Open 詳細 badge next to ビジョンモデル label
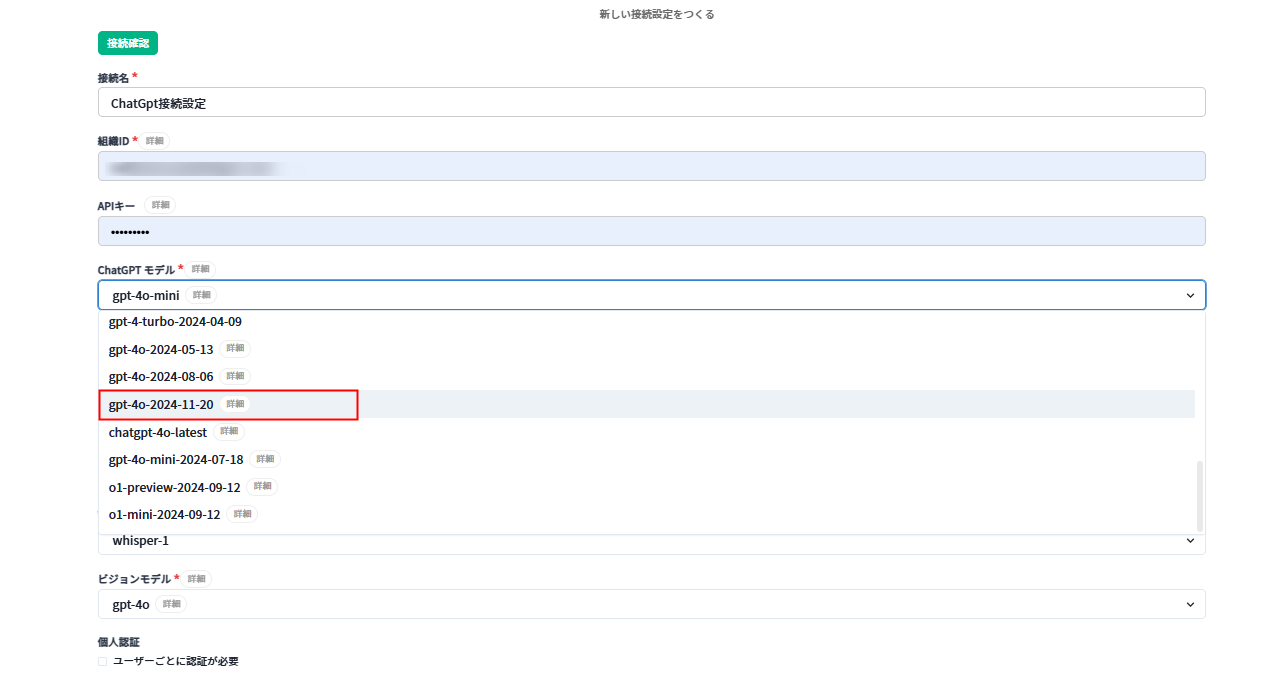Screen dimensions: 1266x680 click(196, 579)
